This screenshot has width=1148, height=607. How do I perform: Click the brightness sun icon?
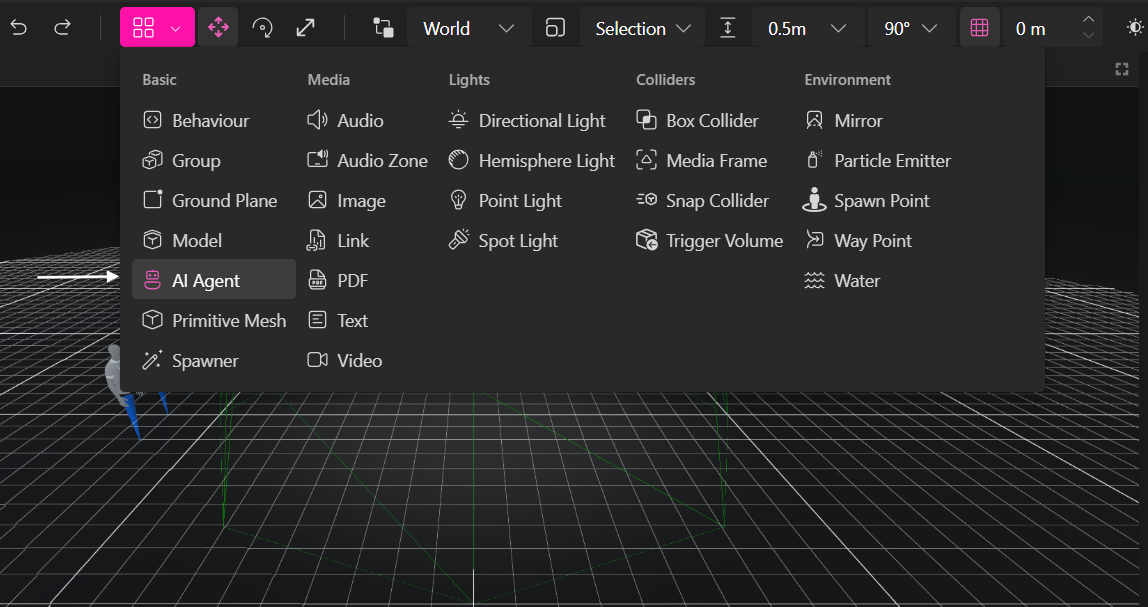pyautogui.click(x=1136, y=28)
